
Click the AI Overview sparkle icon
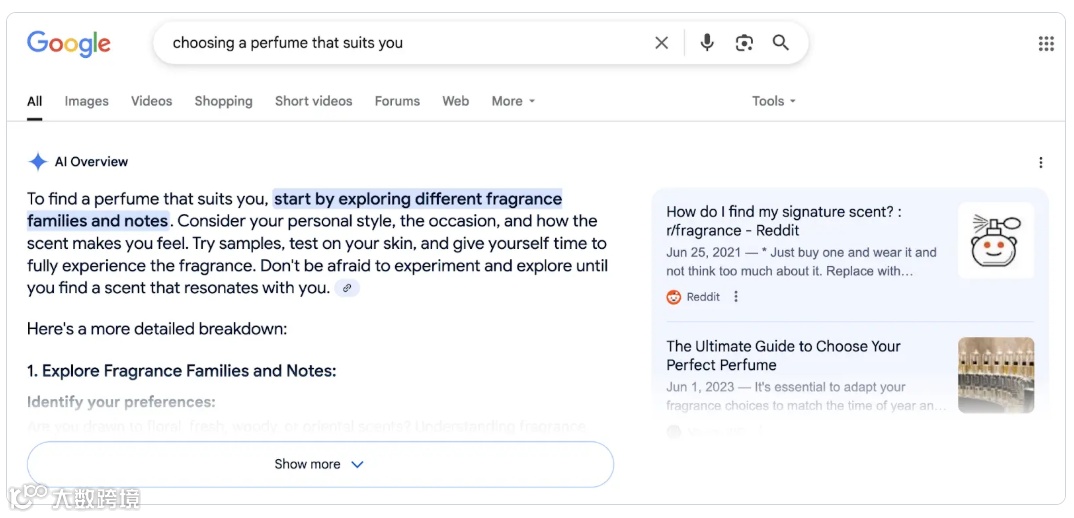pos(37,162)
